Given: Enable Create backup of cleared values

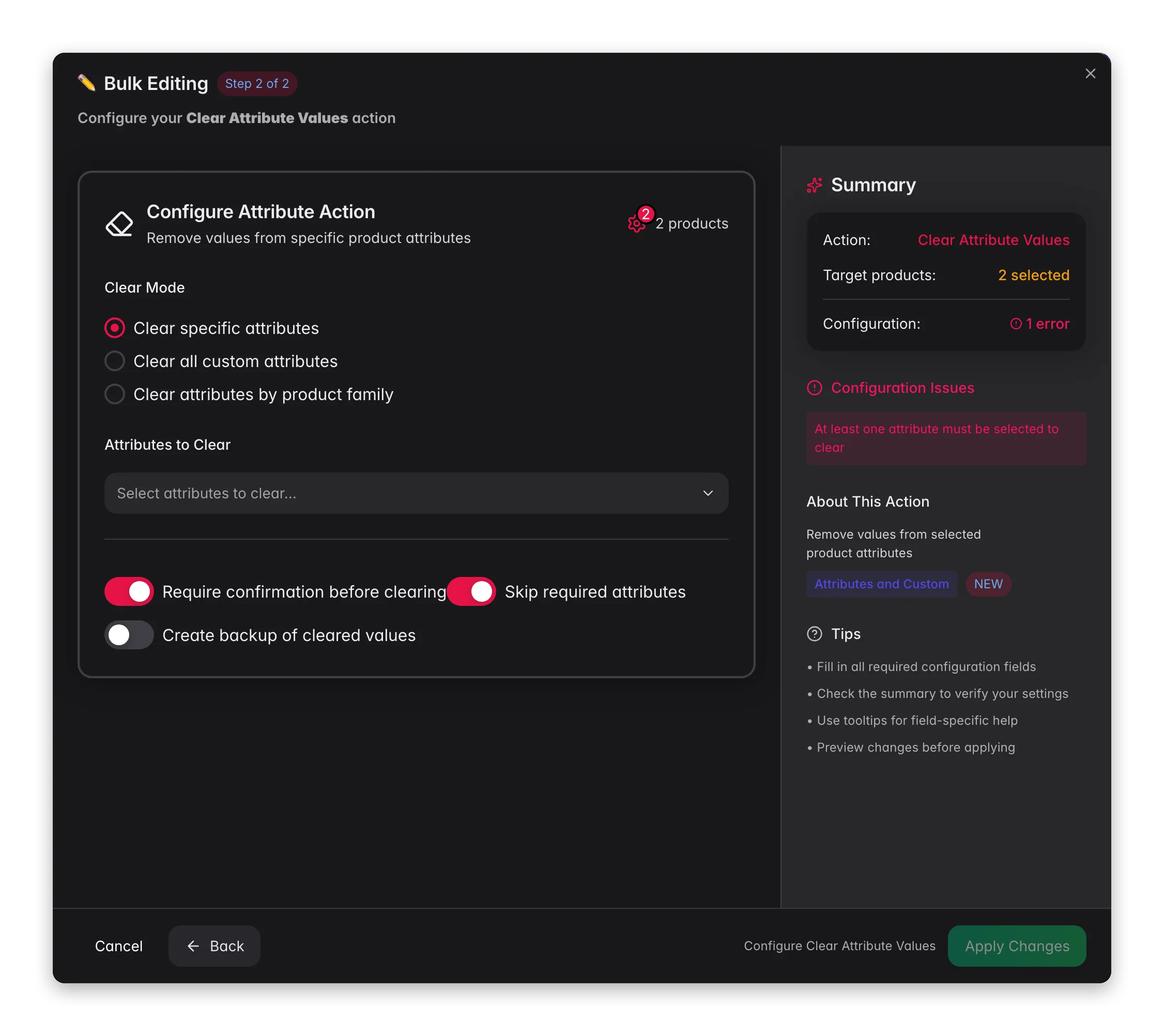Looking at the screenshot, I should [x=129, y=635].
